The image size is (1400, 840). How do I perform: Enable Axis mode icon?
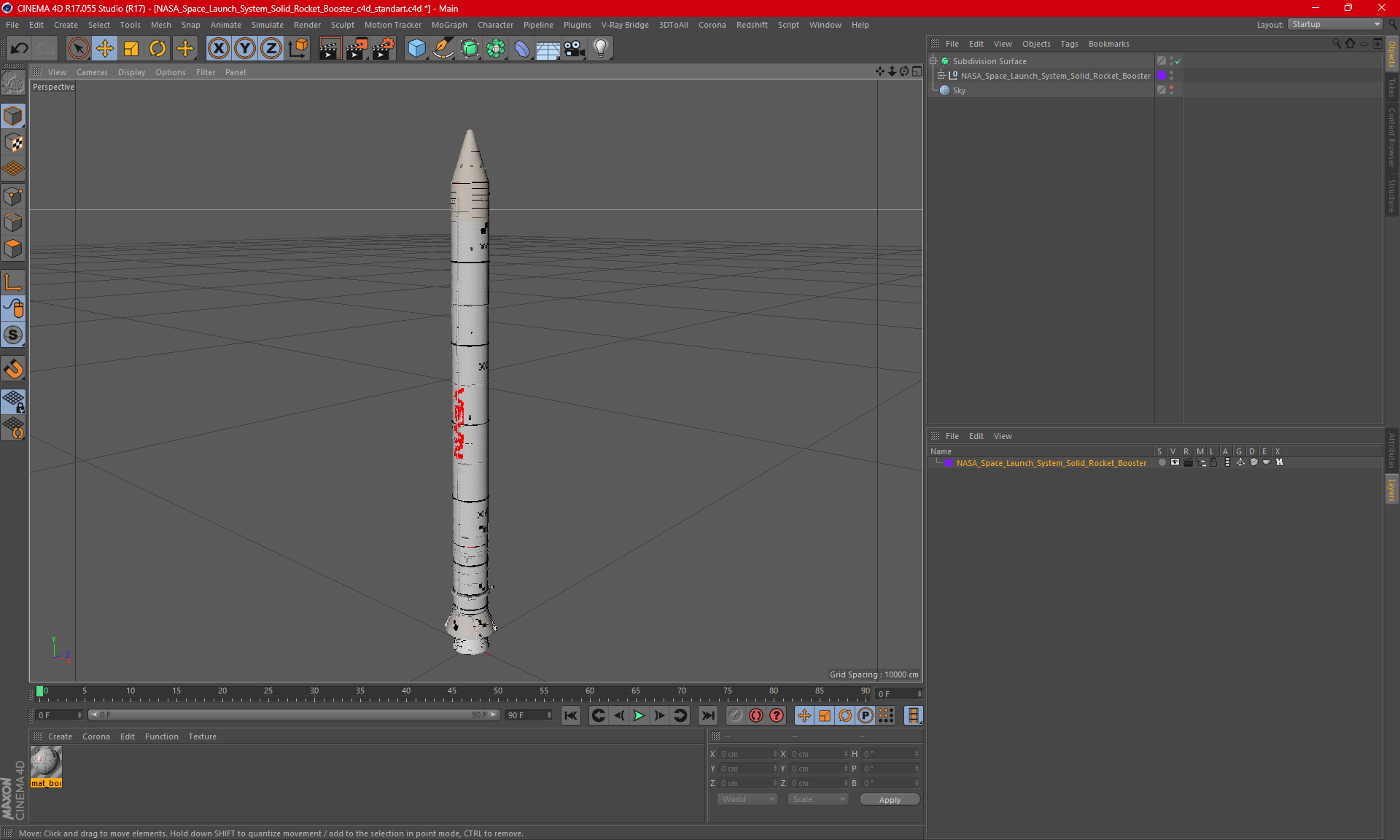point(13,282)
